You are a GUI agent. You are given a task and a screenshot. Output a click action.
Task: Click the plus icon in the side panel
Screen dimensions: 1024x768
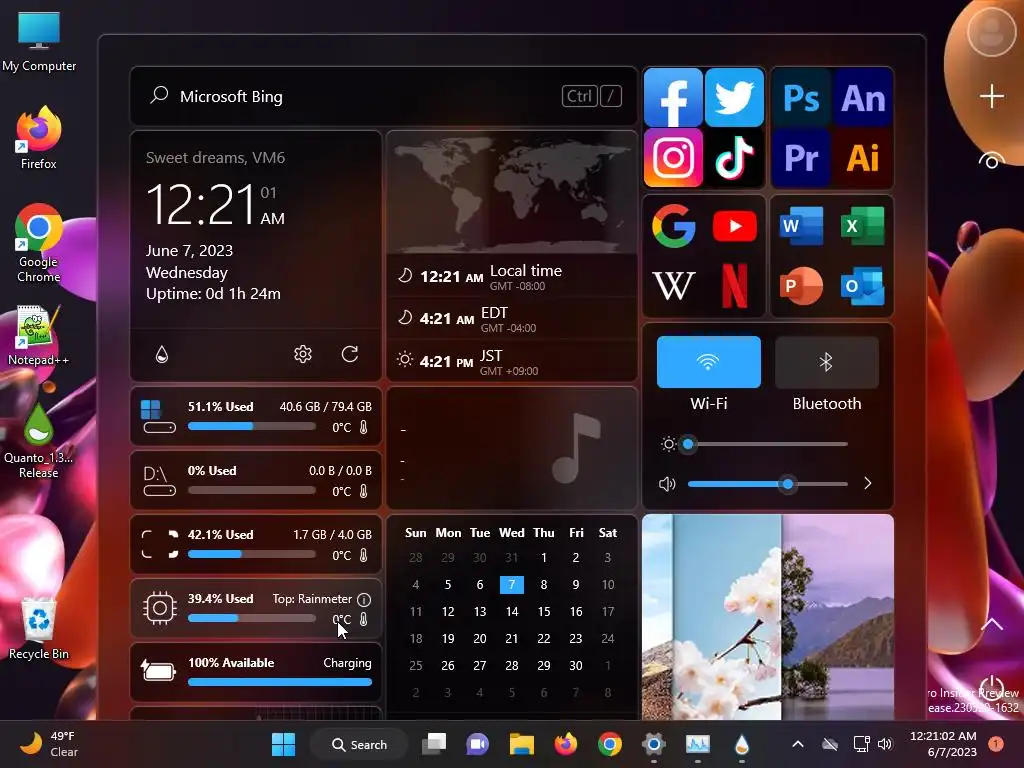pyautogui.click(x=991, y=96)
